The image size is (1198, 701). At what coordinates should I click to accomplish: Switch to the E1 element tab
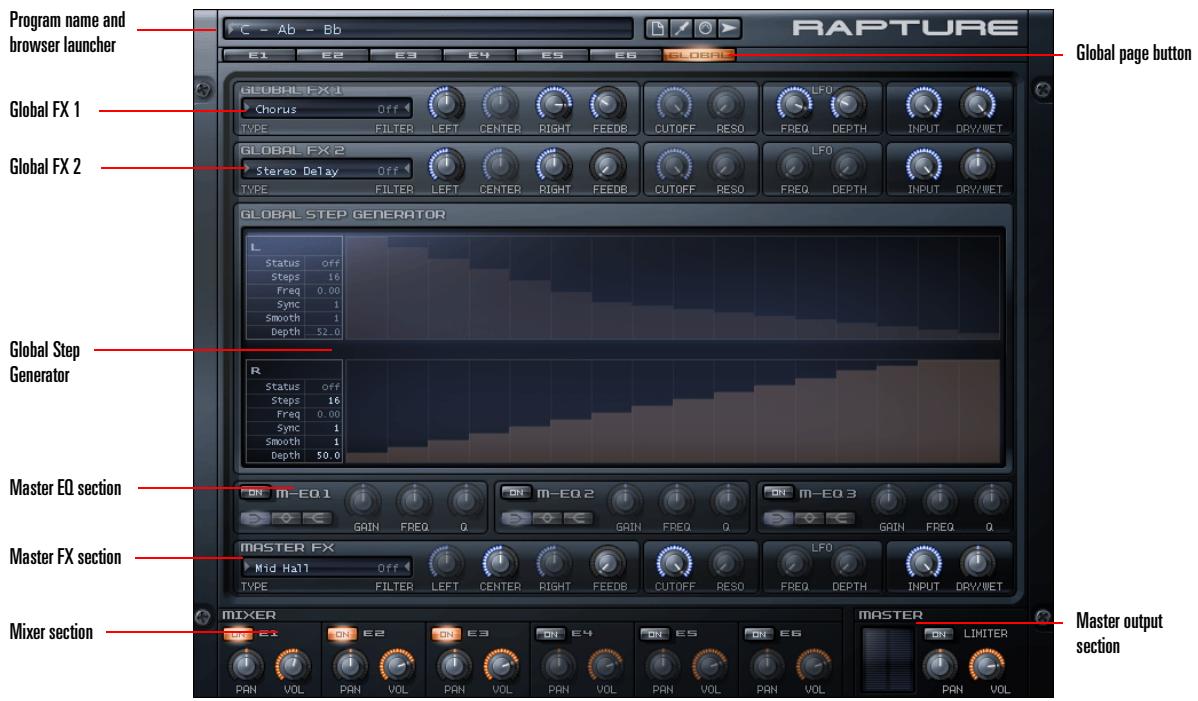click(258, 55)
